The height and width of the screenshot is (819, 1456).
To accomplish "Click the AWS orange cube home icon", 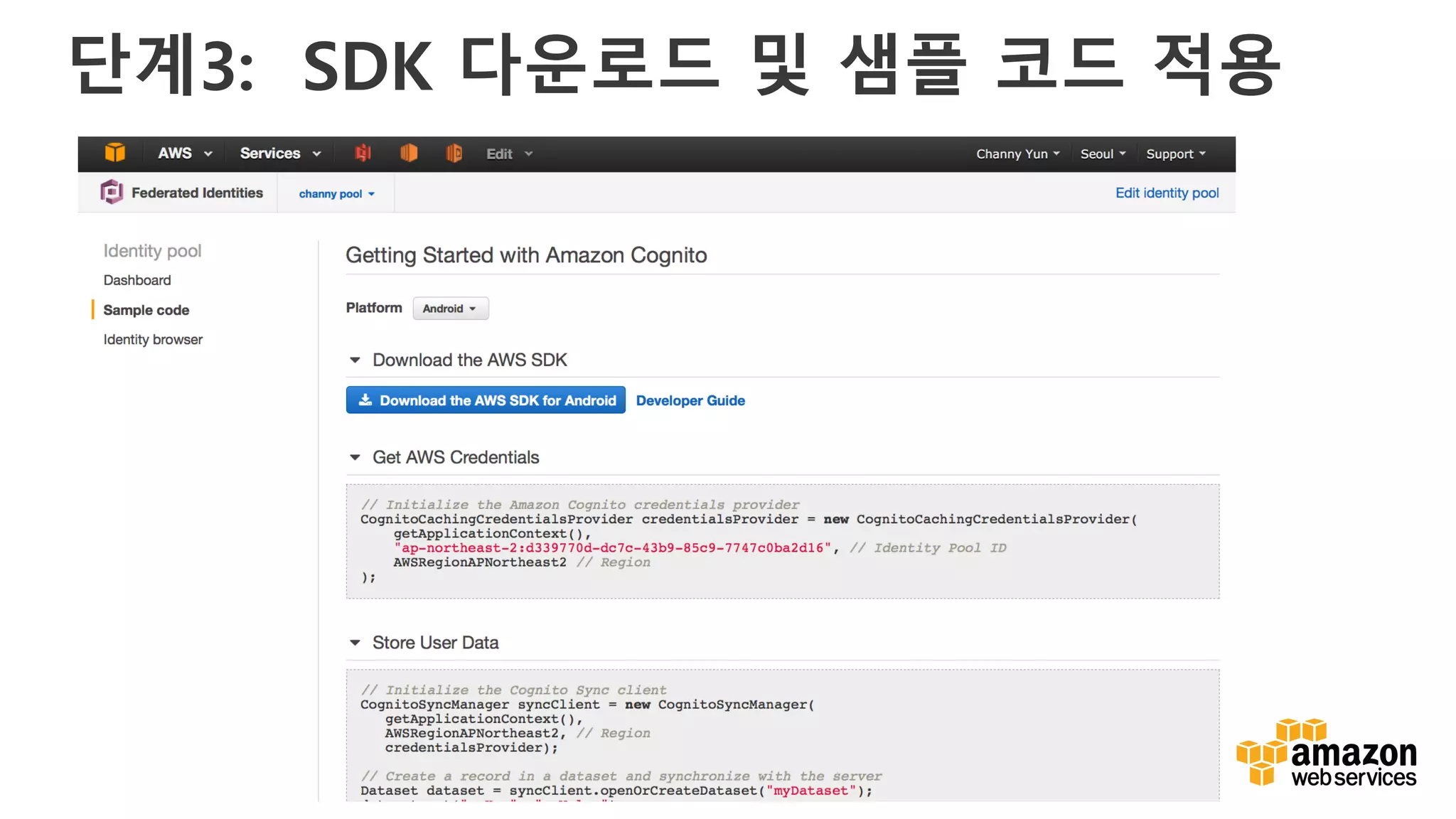I will coord(114,153).
